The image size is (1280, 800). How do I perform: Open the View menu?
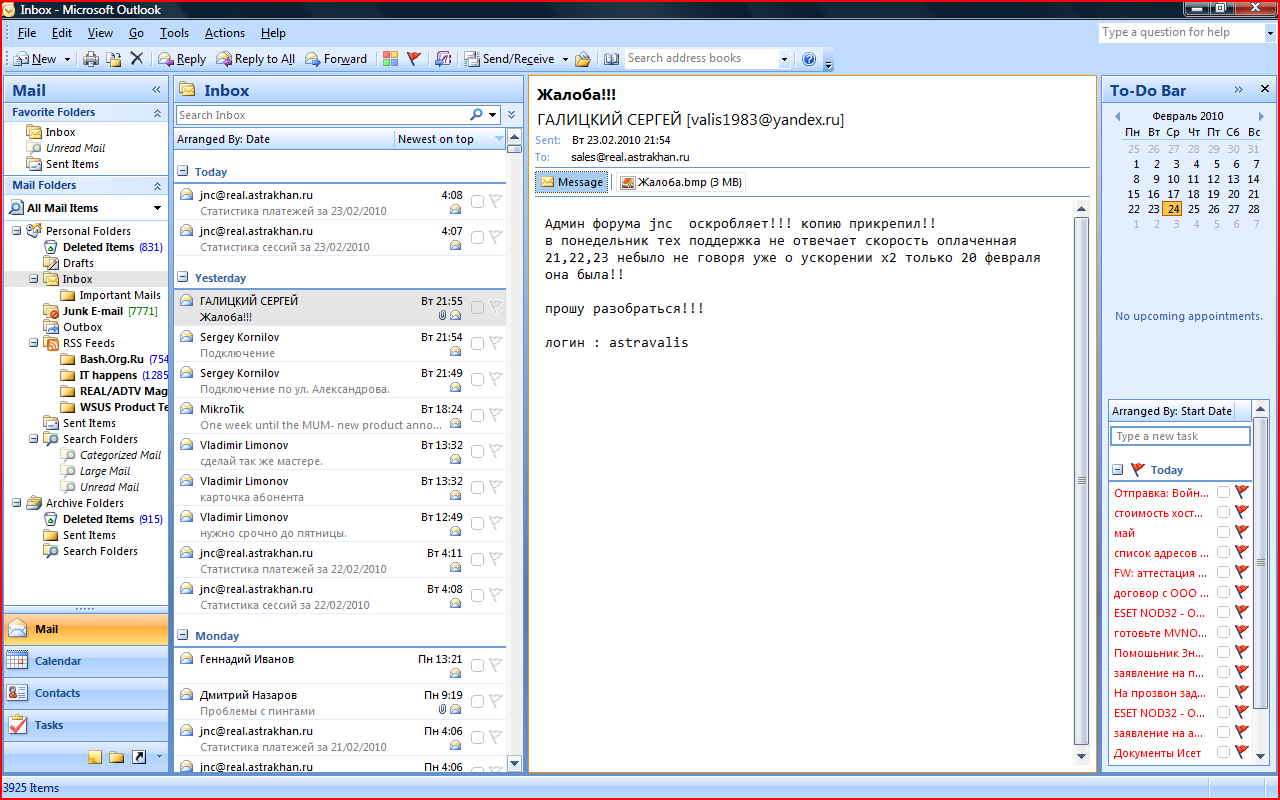100,33
